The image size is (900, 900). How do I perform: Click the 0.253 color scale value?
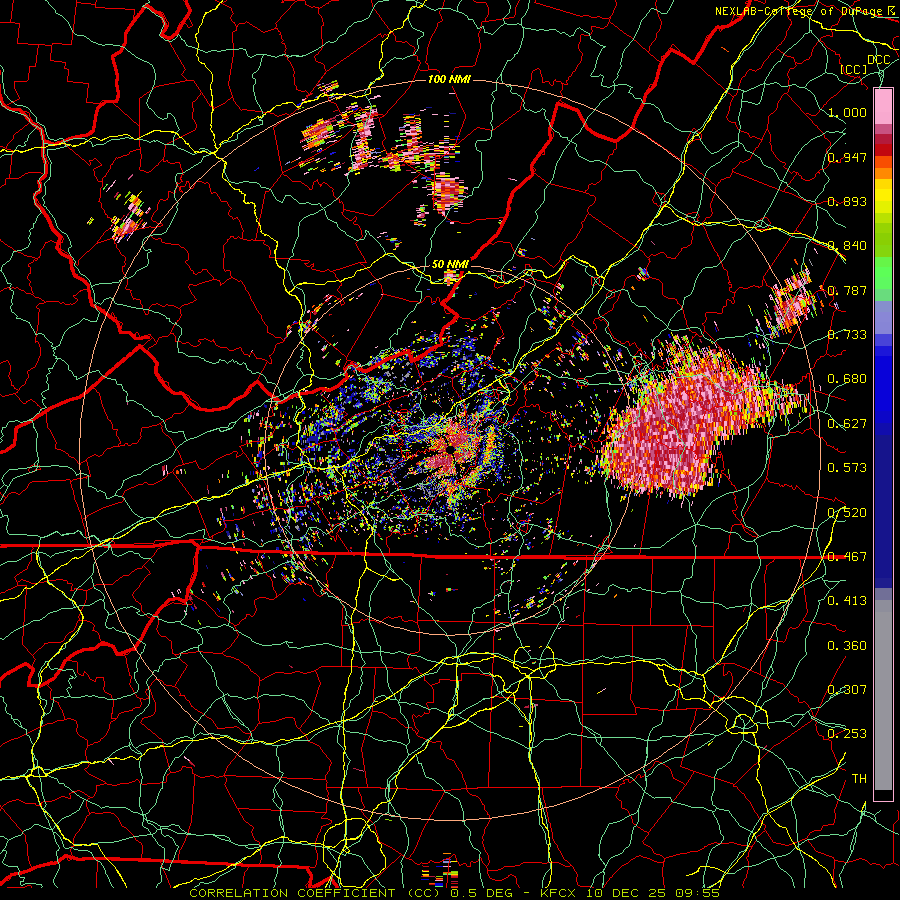coord(847,734)
